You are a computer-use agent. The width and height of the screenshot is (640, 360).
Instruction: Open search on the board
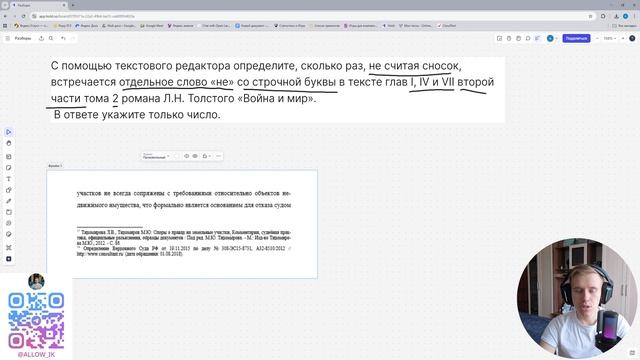[51, 38]
